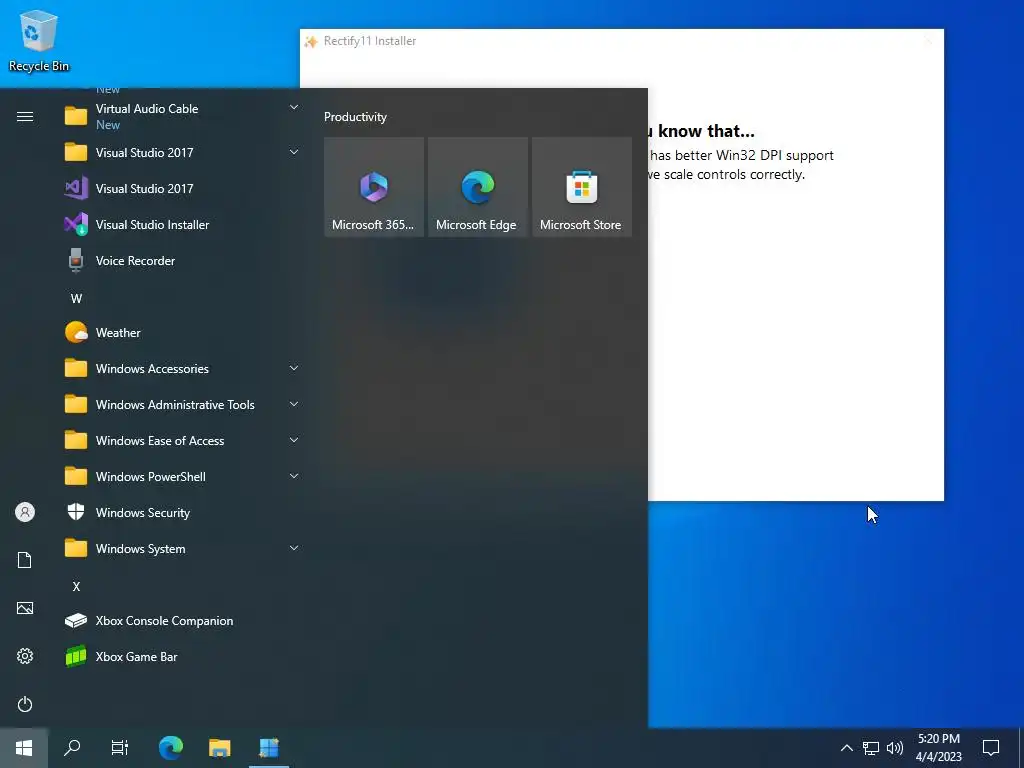Screen dimensions: 1024x768
Task: Expand the Windows Accessories chevron
Action: point(294,368)
